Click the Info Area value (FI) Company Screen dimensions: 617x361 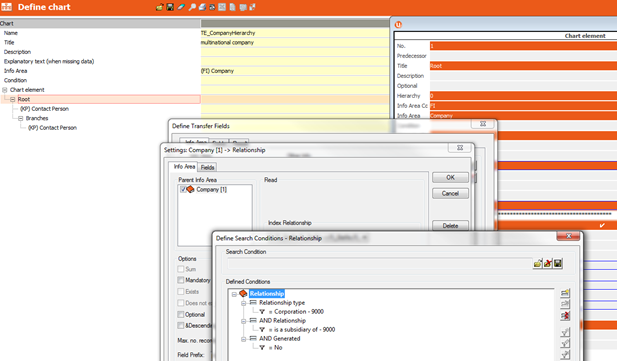click(x=295, y=71)
